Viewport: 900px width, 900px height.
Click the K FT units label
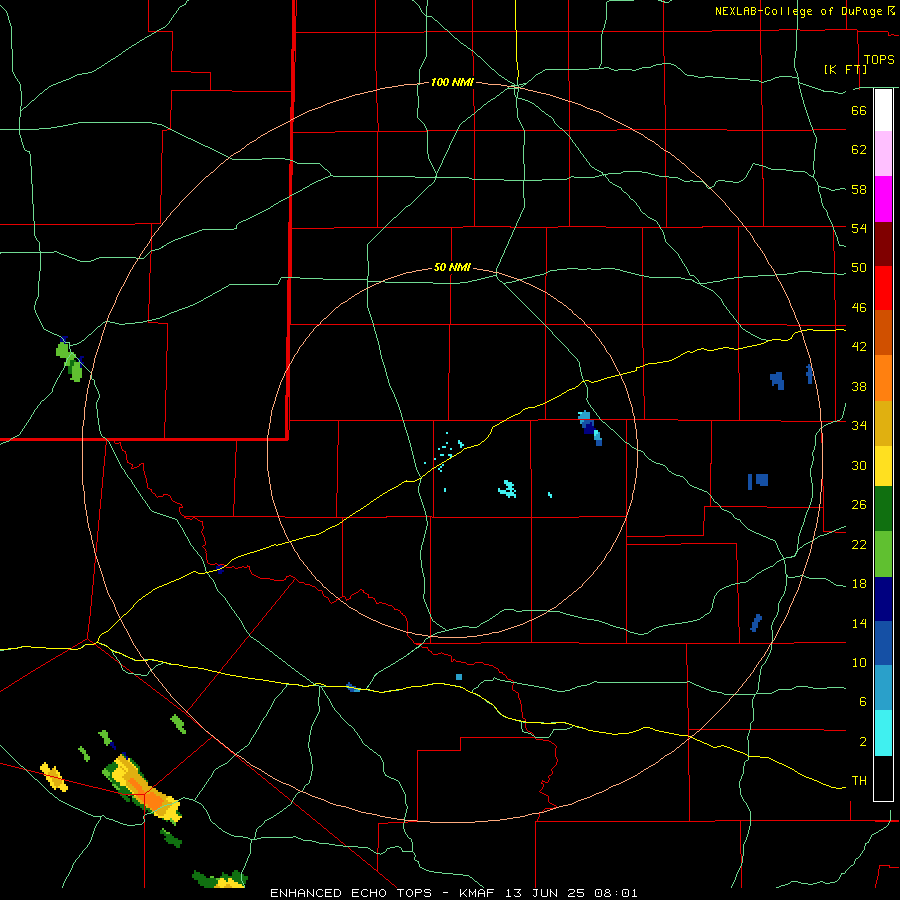(845, 69)
